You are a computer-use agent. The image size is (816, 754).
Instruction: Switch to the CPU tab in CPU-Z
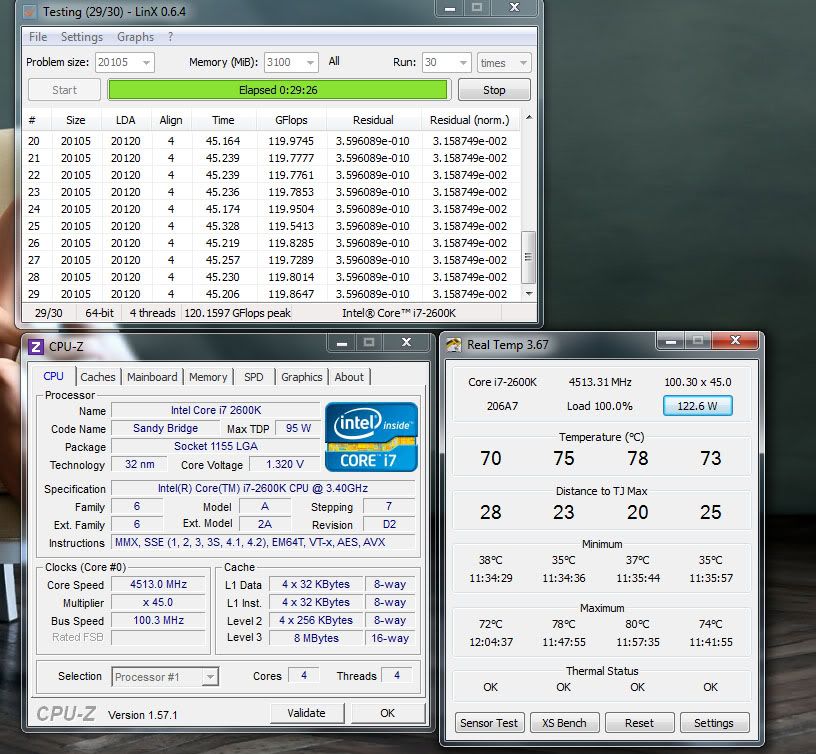(54, 376)
